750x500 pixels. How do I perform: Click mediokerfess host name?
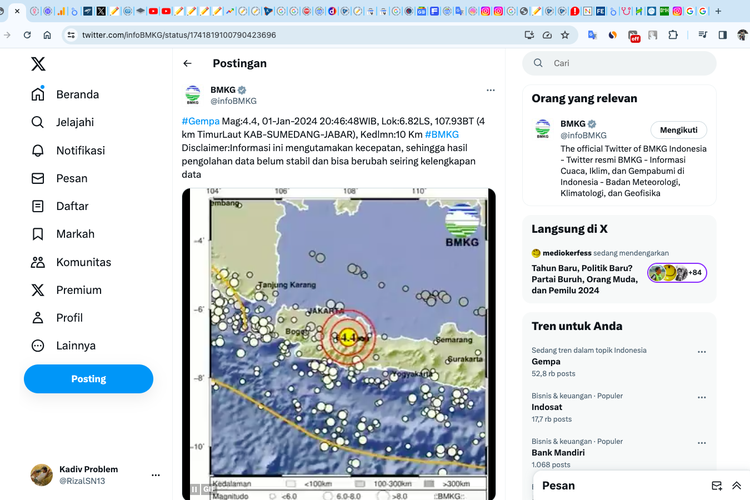click(567, 253)
